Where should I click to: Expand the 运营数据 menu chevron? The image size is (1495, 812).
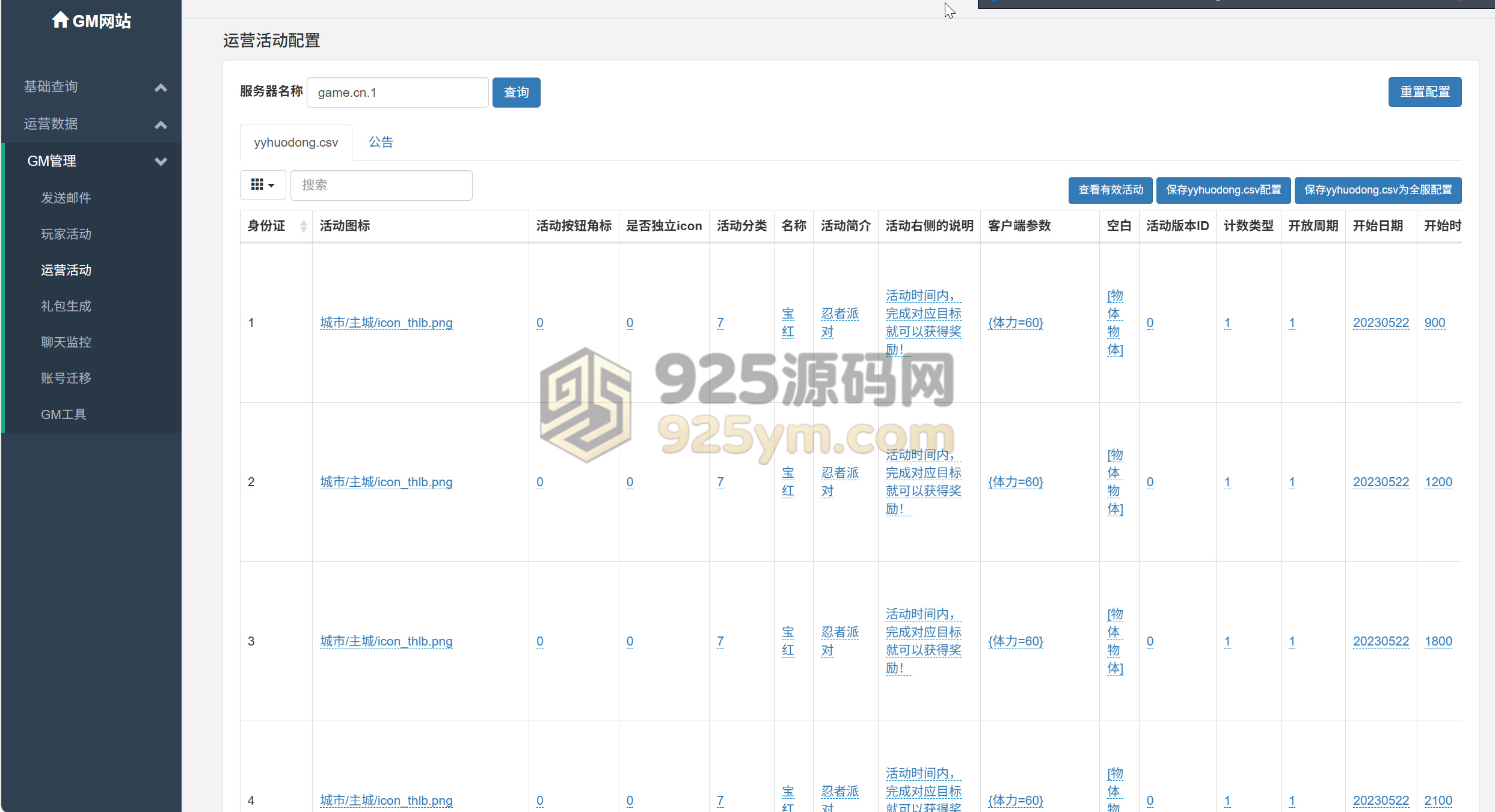[161, 124]
